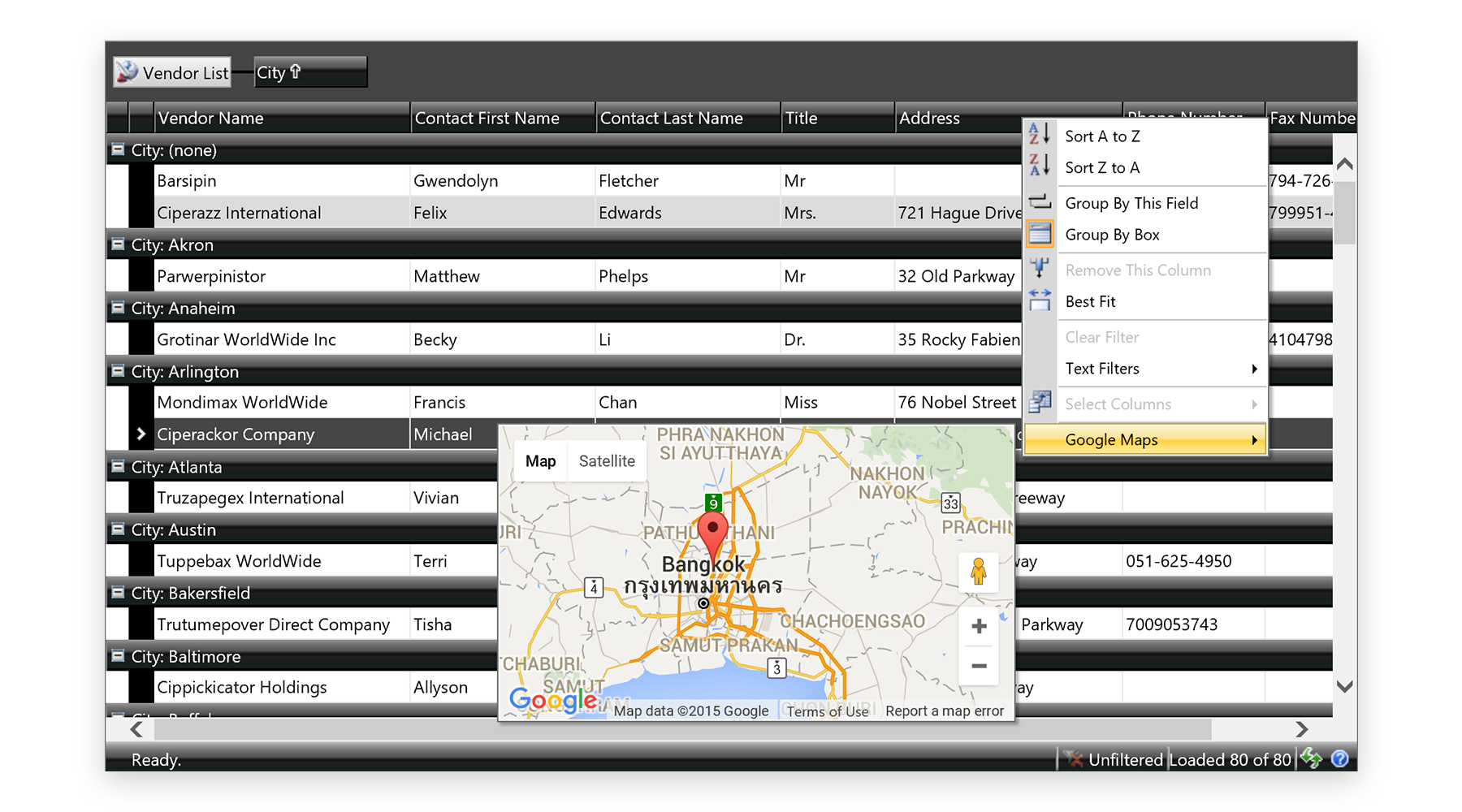1462x812 pixels.
Task: Click Report a map error link
Action: click(944, 711)
